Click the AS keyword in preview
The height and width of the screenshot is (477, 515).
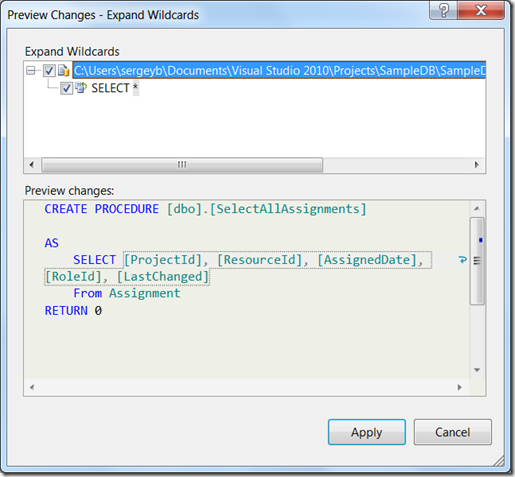coord(52,243)
